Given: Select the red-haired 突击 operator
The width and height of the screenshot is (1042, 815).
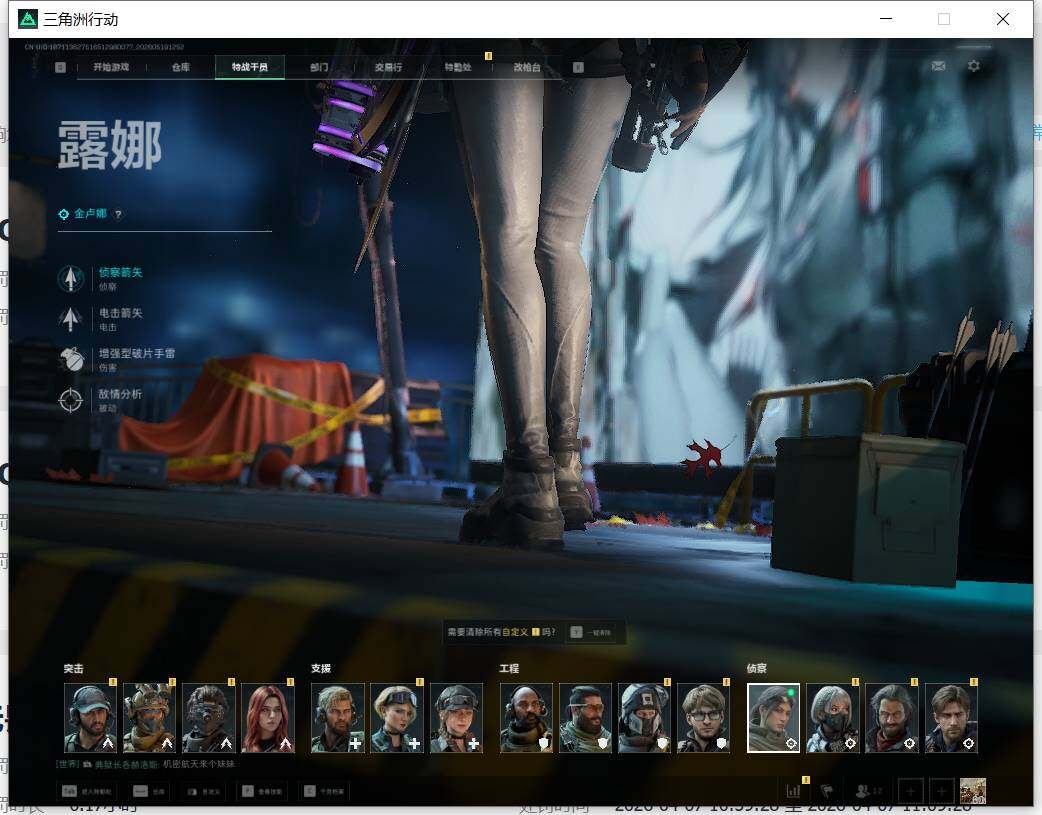Looking at the screenshot, I should coord(268,718).
